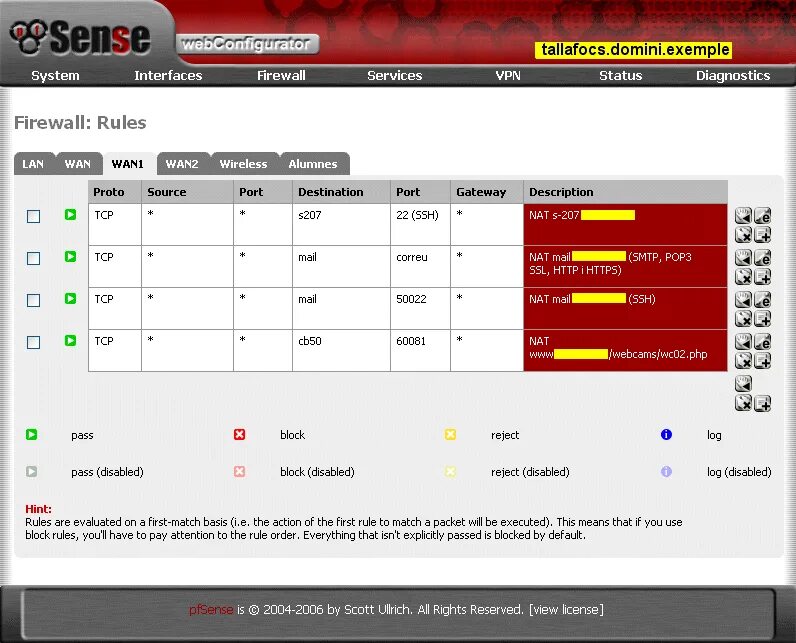Screen dimensions: 796x643
Task: Click the Destination column header
Action: coord(341,192)
